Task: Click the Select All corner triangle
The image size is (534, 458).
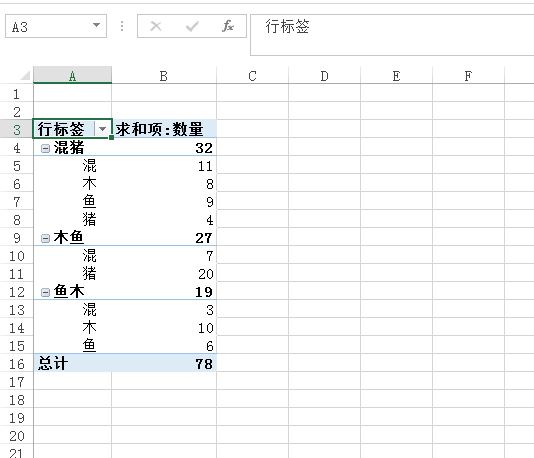Action: pyautogui.click(x=26, y=75)
